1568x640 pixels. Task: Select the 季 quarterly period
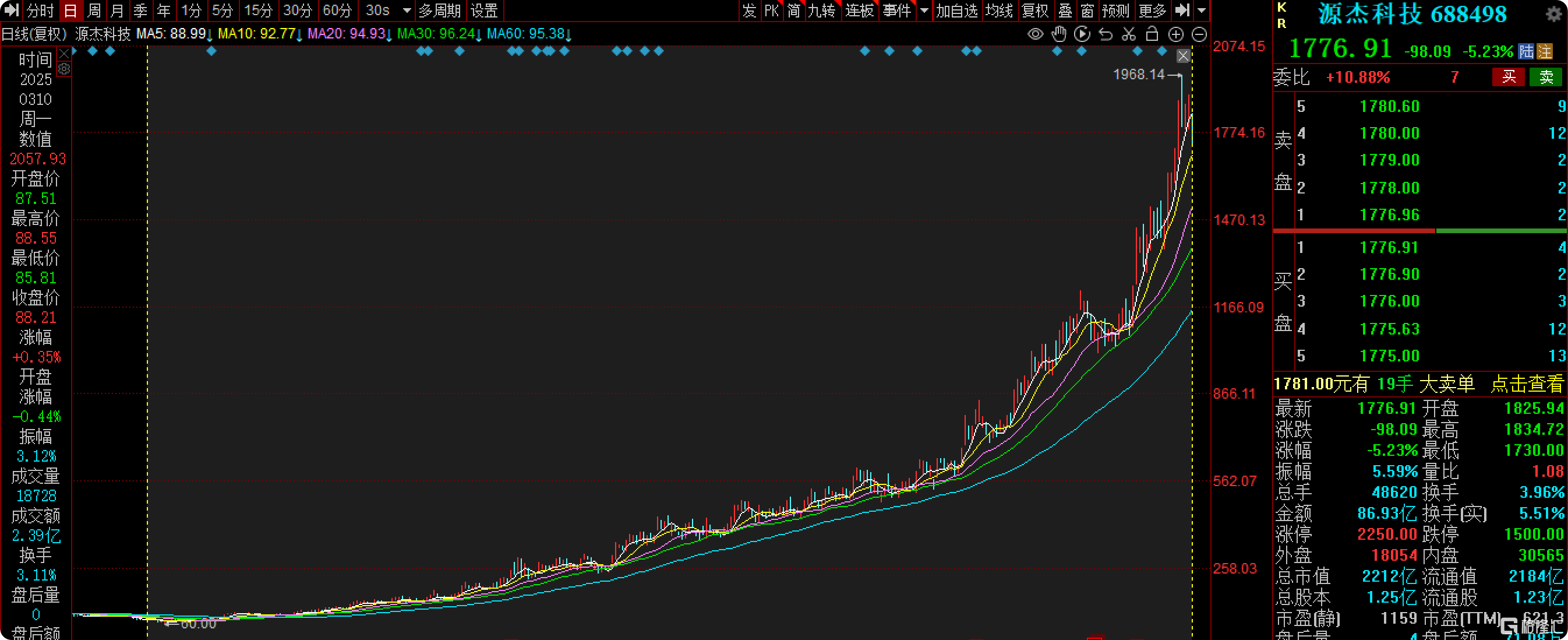[x=140, y=10]
